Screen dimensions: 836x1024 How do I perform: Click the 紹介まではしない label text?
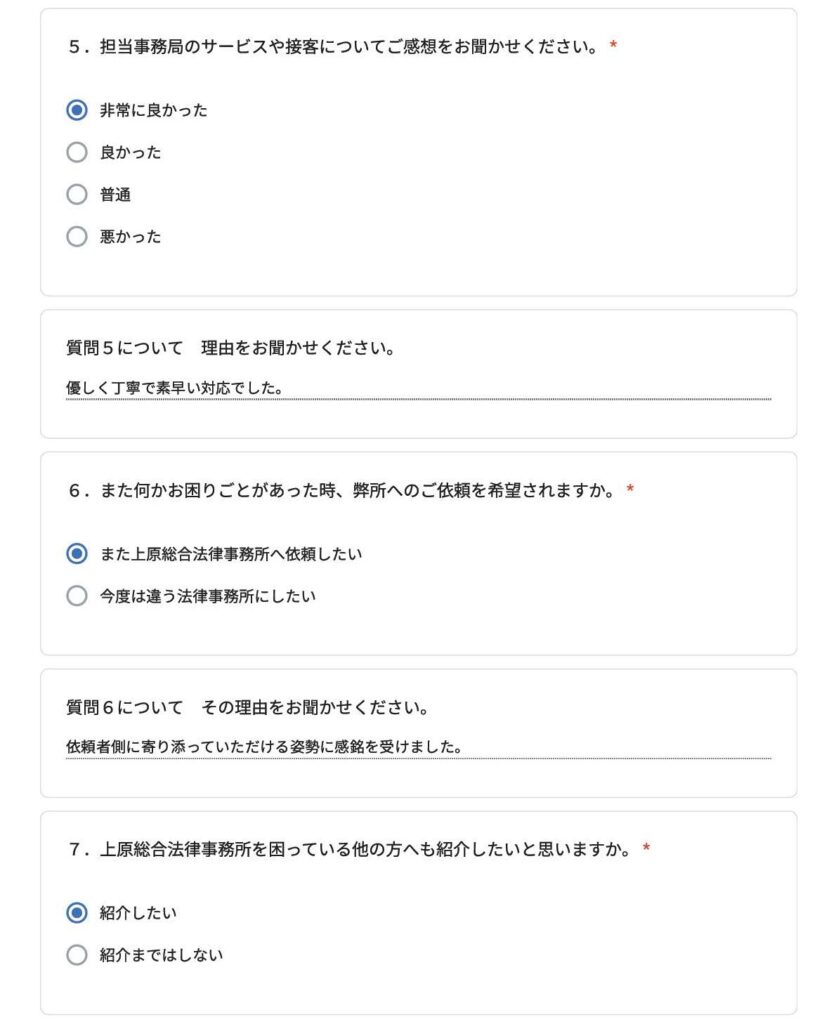click(161, 955)
